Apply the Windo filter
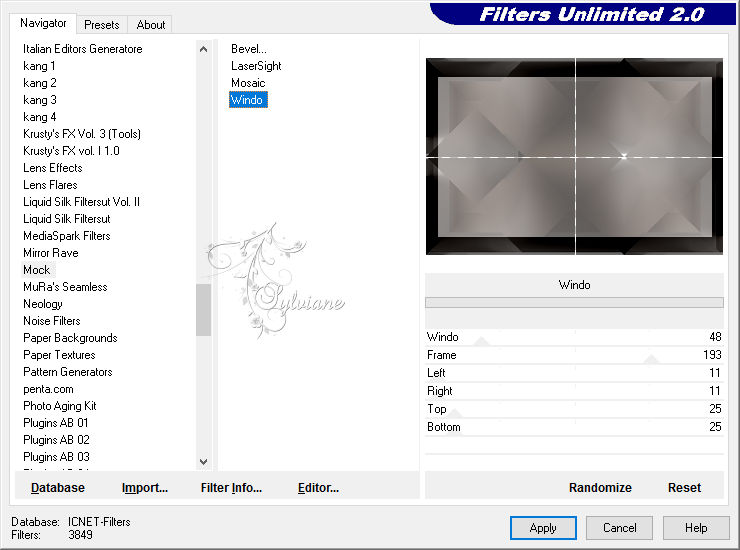Viewport: 740px width, 550px height. (543, 528)
